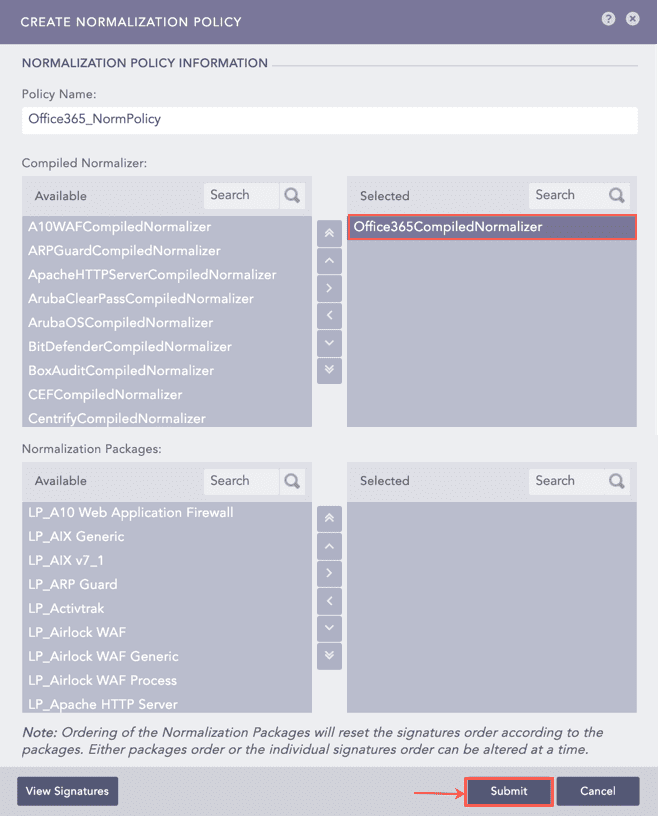Cancel creating the policy
The width and height of the screenshot is (658, 816).
pyautogui.click(x=597, y=791)
